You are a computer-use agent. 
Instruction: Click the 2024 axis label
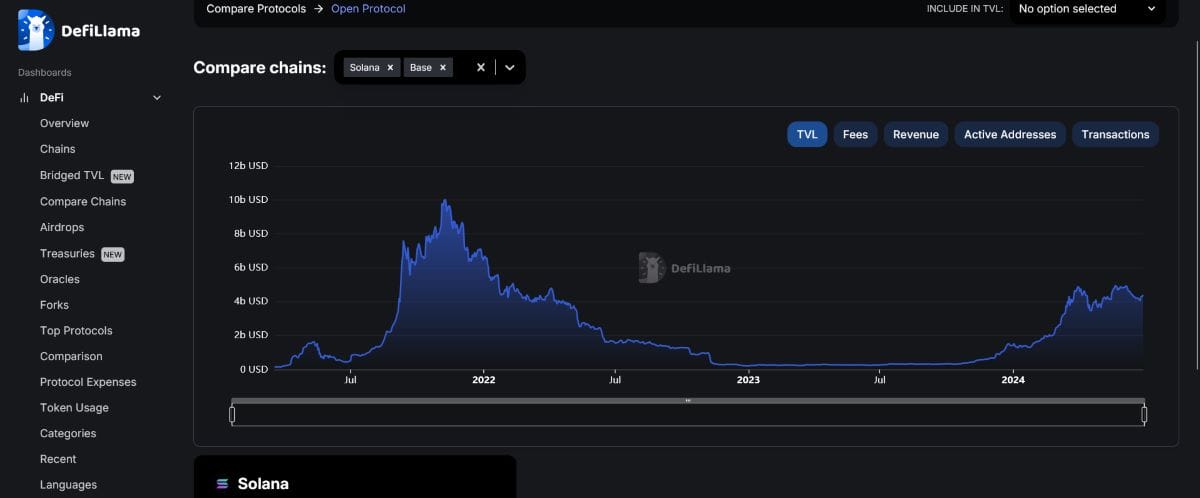pyautogui.click(x=1013, y=380)
